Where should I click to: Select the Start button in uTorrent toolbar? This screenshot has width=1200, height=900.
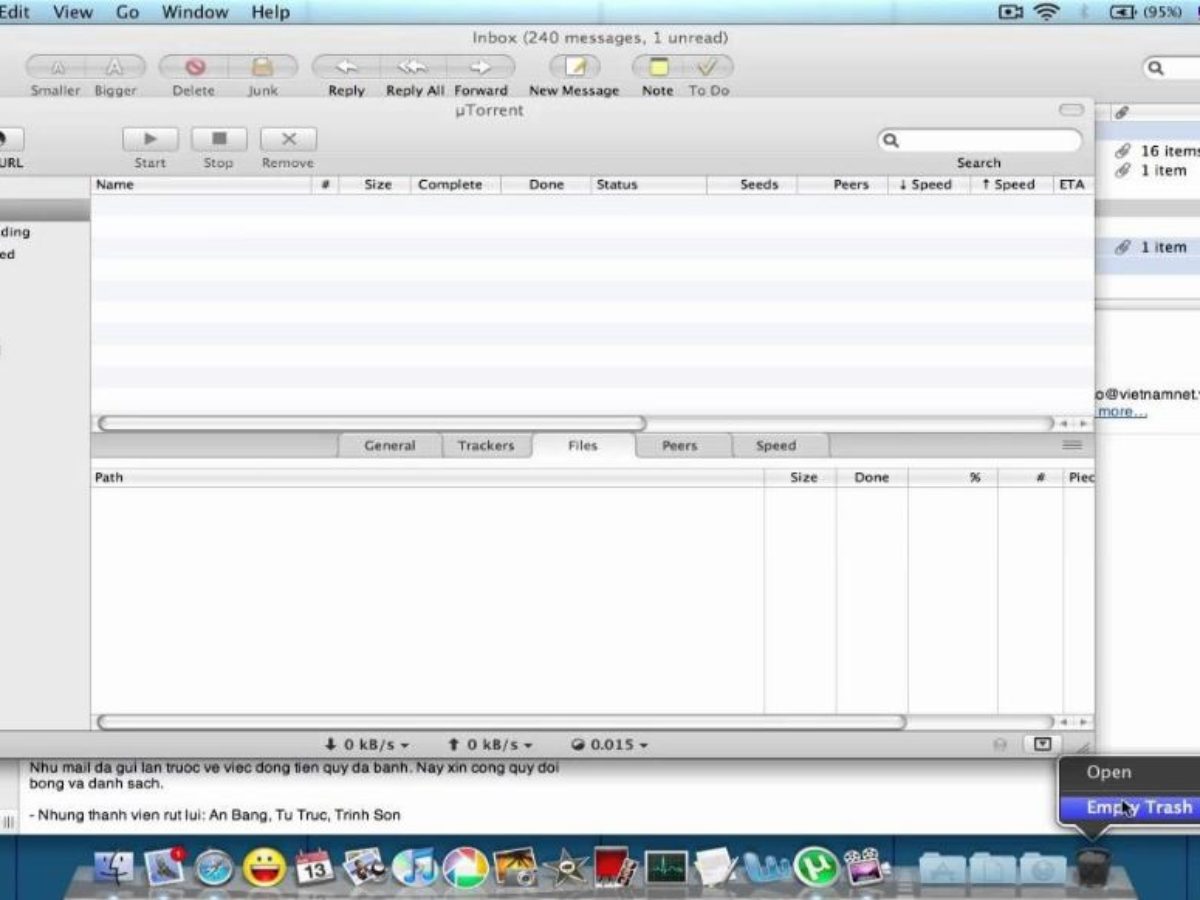click(149, 139)
